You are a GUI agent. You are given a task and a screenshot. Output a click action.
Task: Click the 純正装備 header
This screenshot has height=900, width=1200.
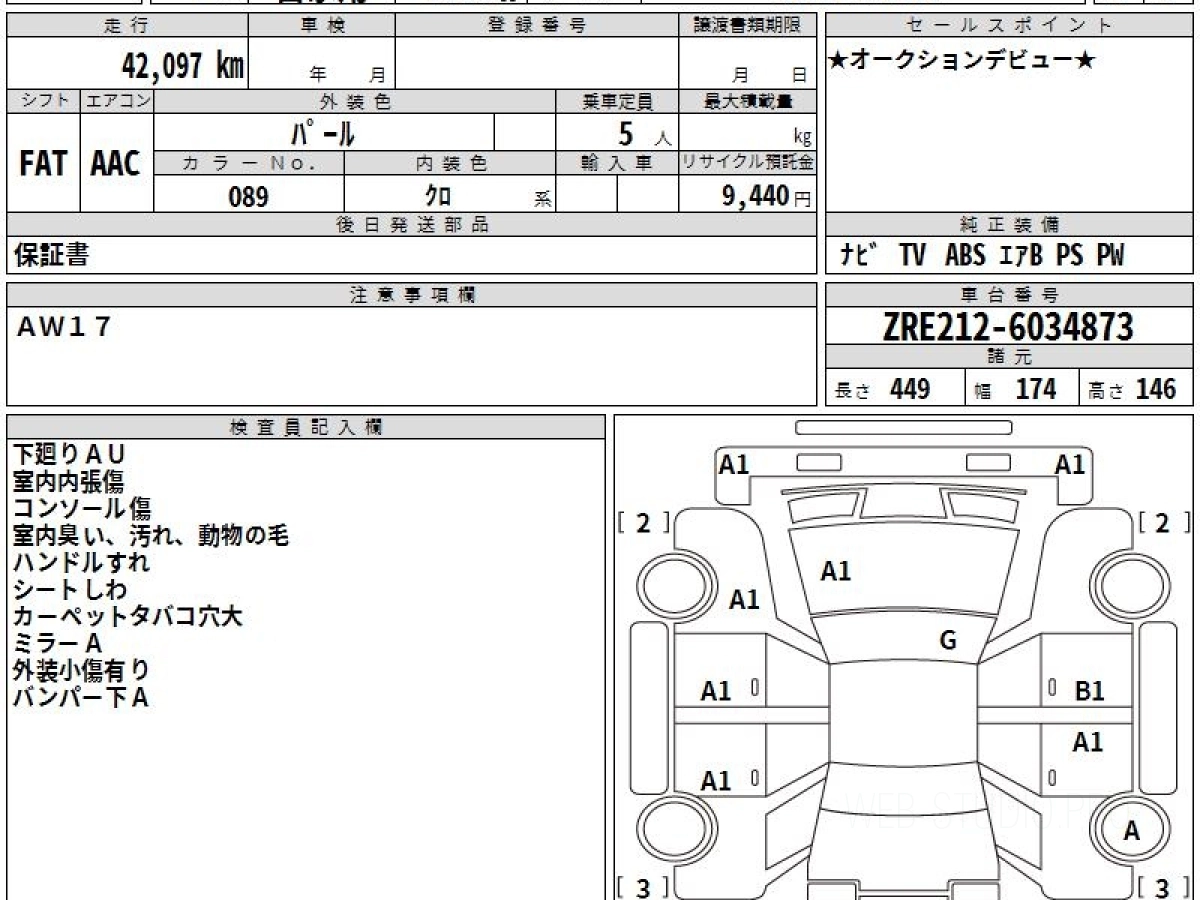tap(1010, 225)
